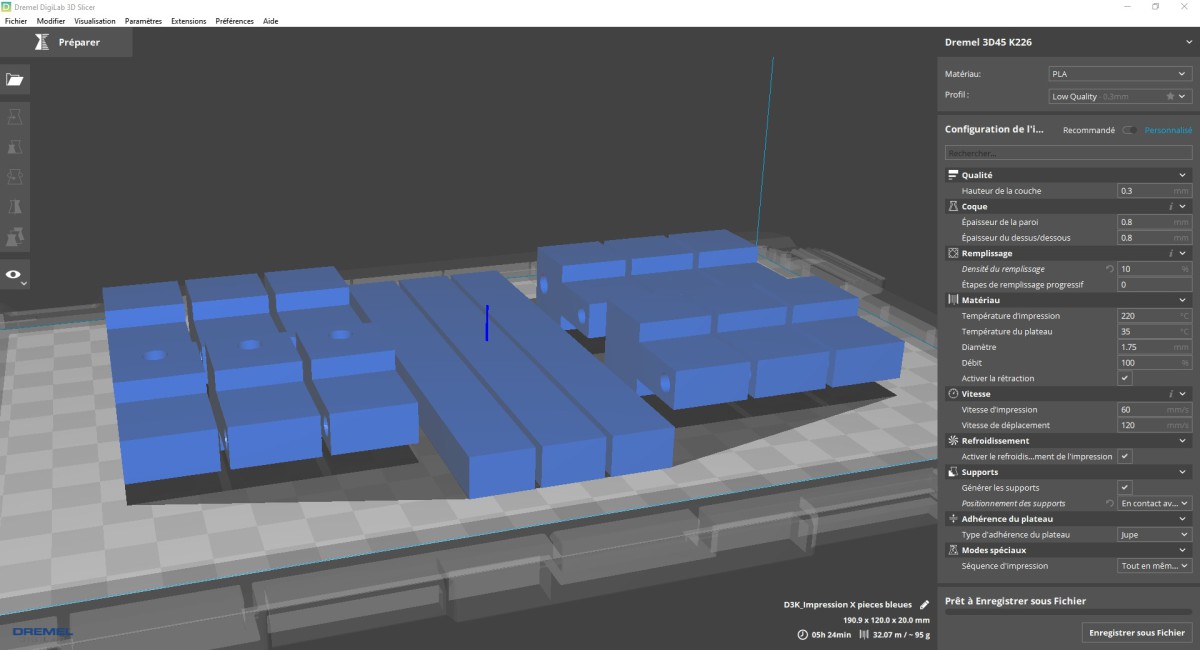1200x650 pixels.
Task: Open the Préférences menu
Action: click(234, 21)
